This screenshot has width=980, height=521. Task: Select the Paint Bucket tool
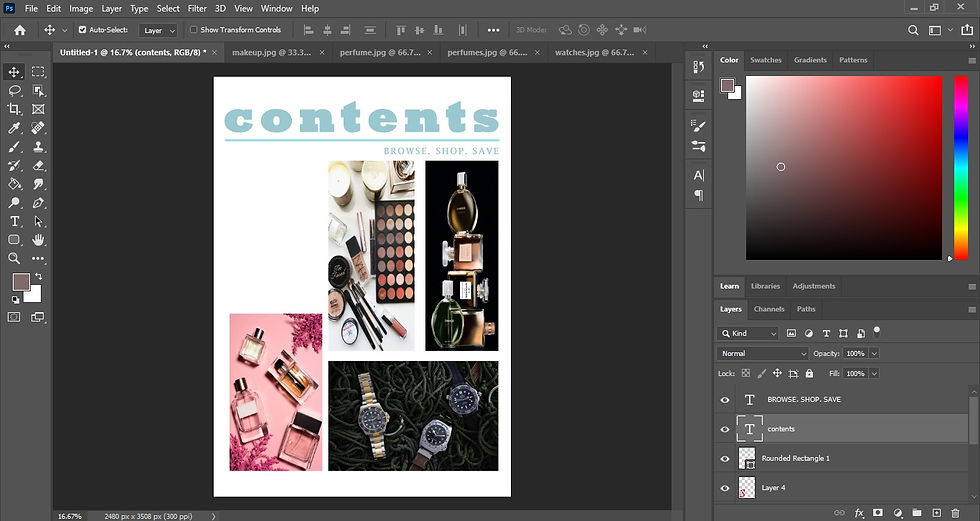click(x=14, y=184)
